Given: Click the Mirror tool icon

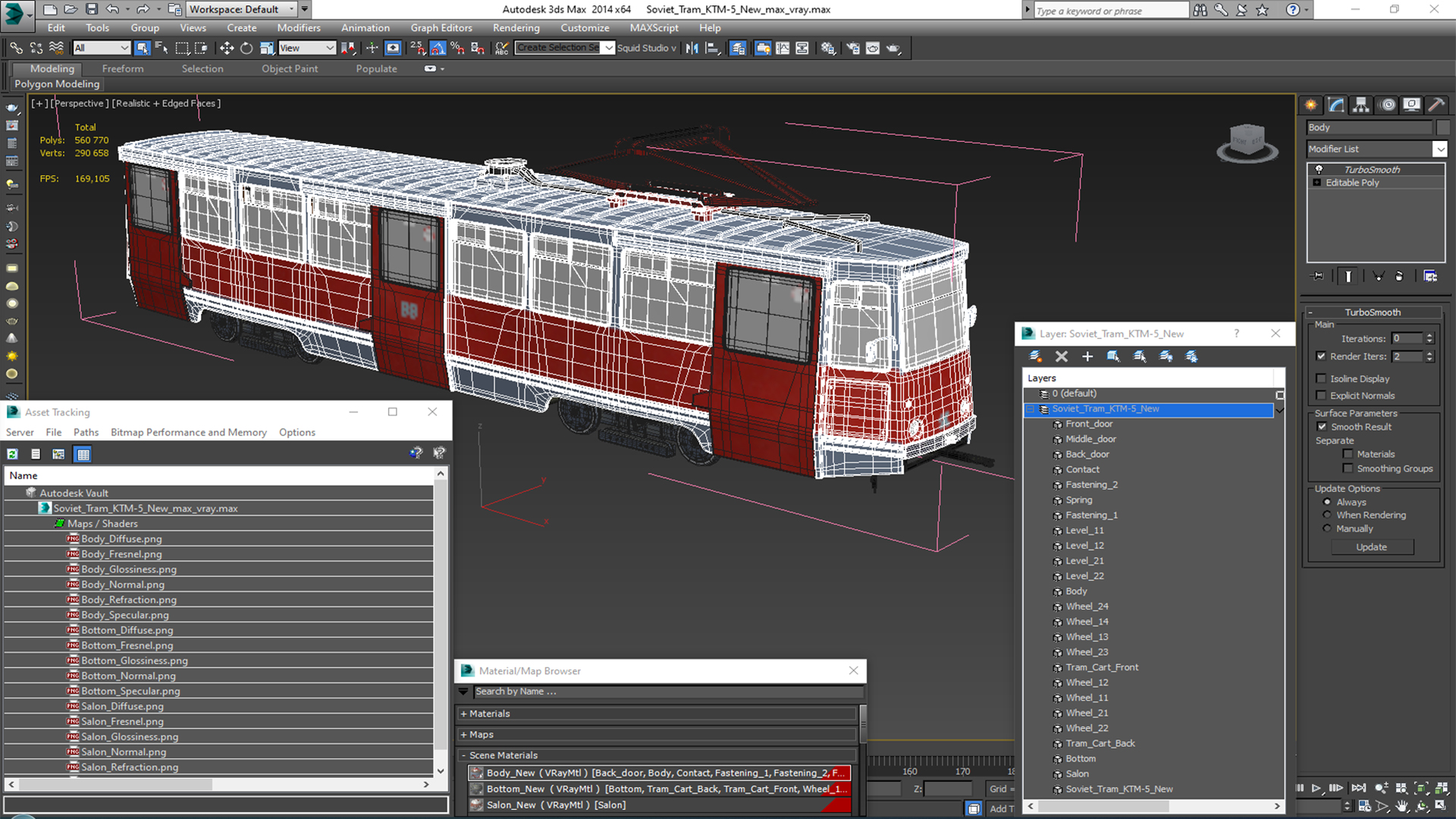Looking at the screenshot, I should pyautogui.click(x=692, y=48).
